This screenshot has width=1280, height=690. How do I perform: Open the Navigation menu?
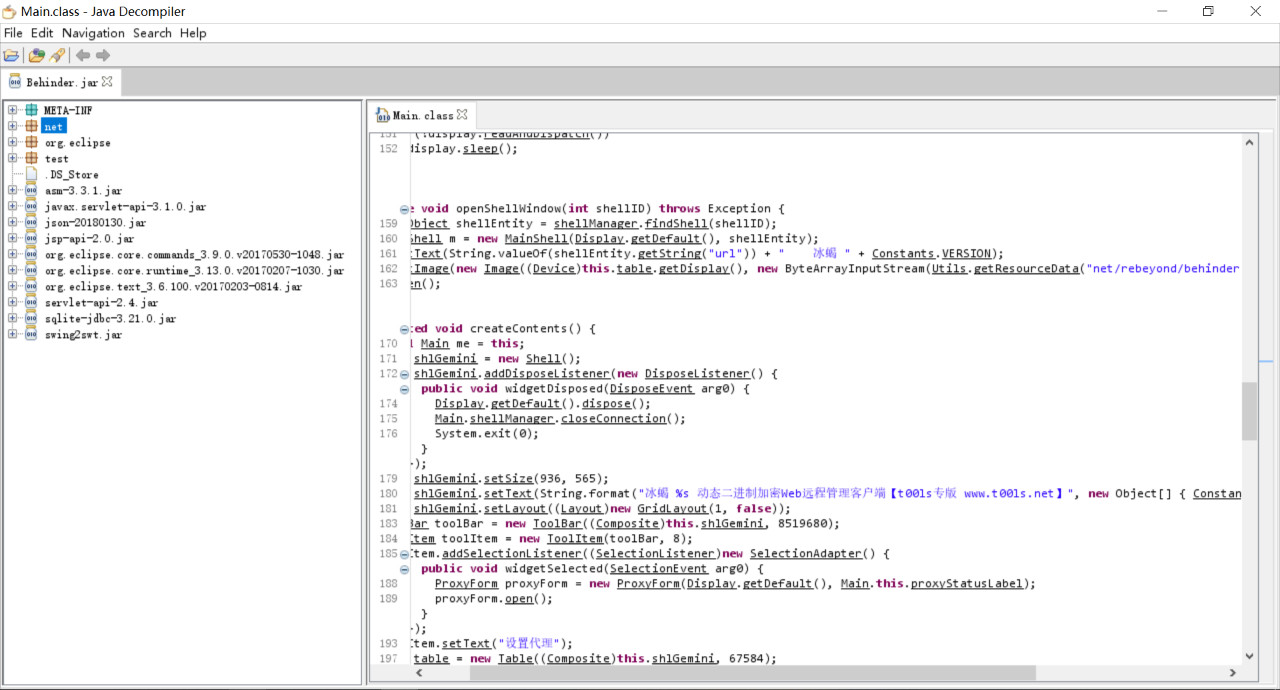(94, 33)
